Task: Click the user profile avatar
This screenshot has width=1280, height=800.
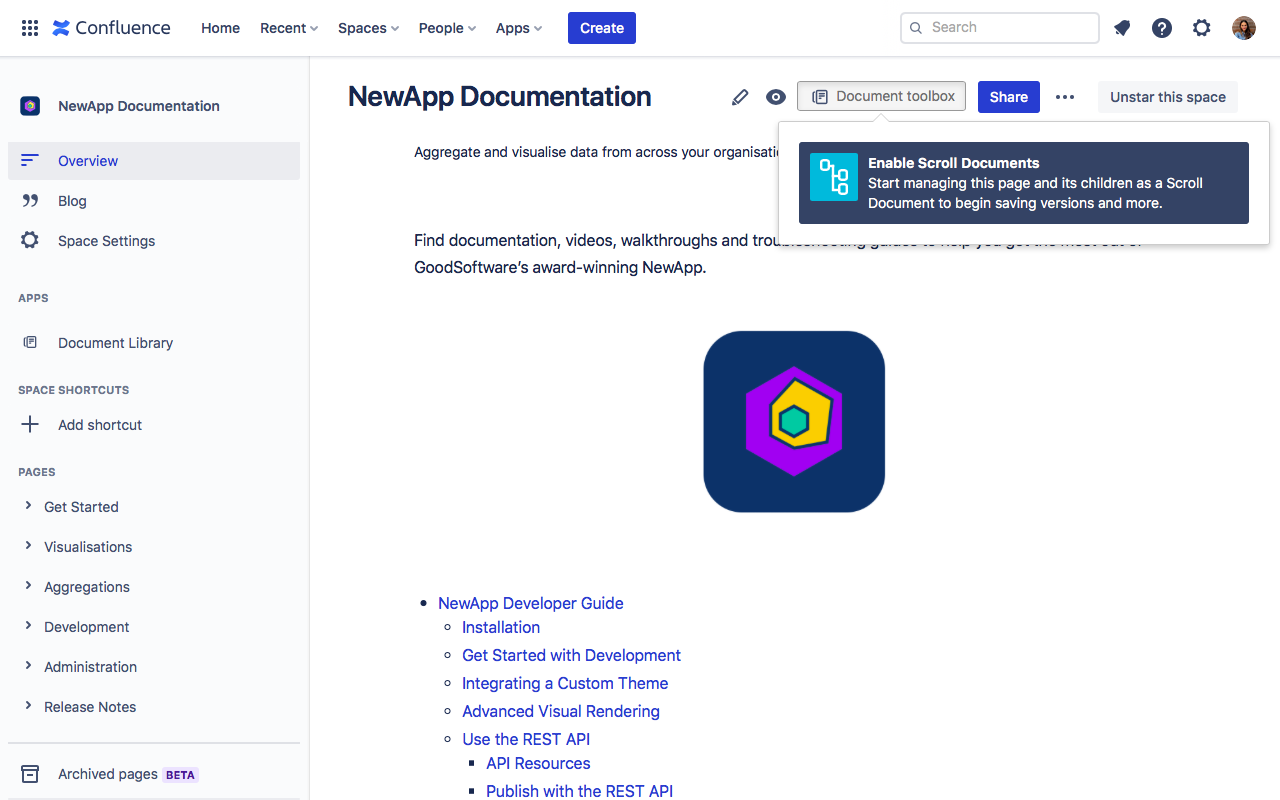Action: click(1243, 28)
